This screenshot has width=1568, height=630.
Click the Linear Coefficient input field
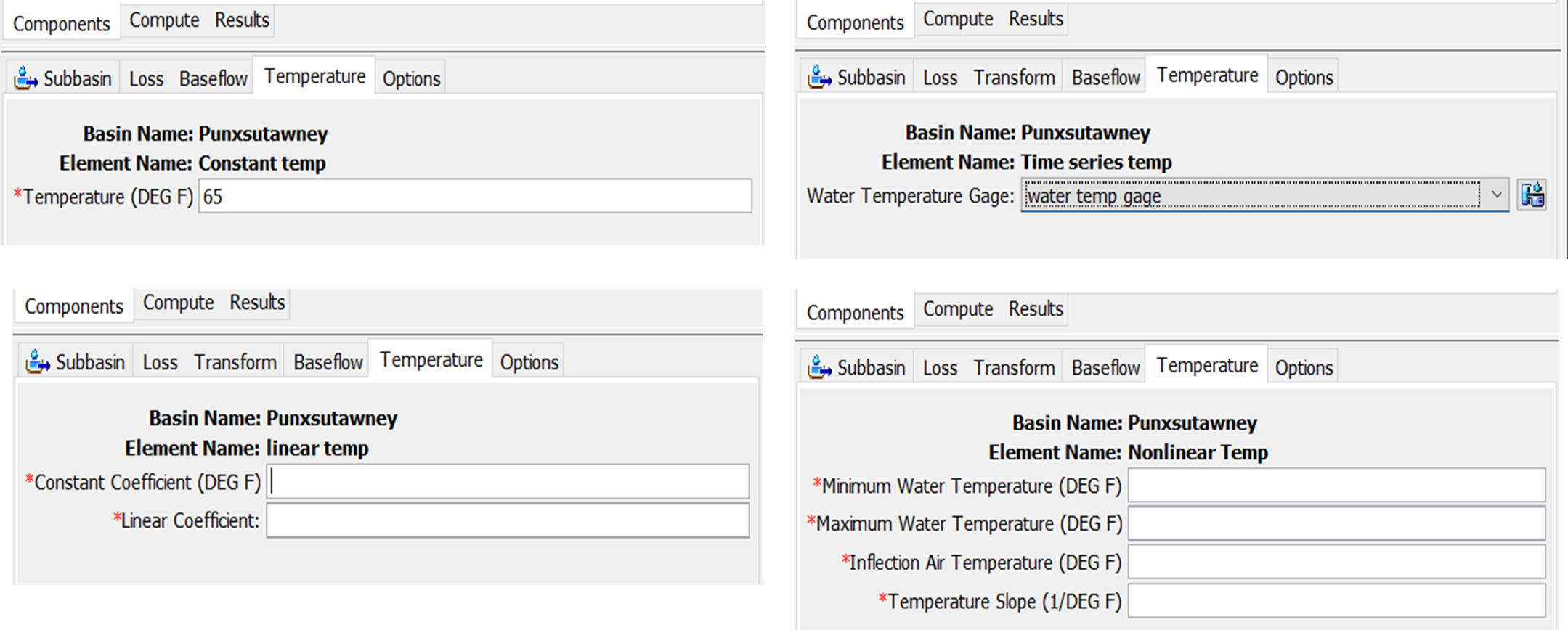point(508,520)
